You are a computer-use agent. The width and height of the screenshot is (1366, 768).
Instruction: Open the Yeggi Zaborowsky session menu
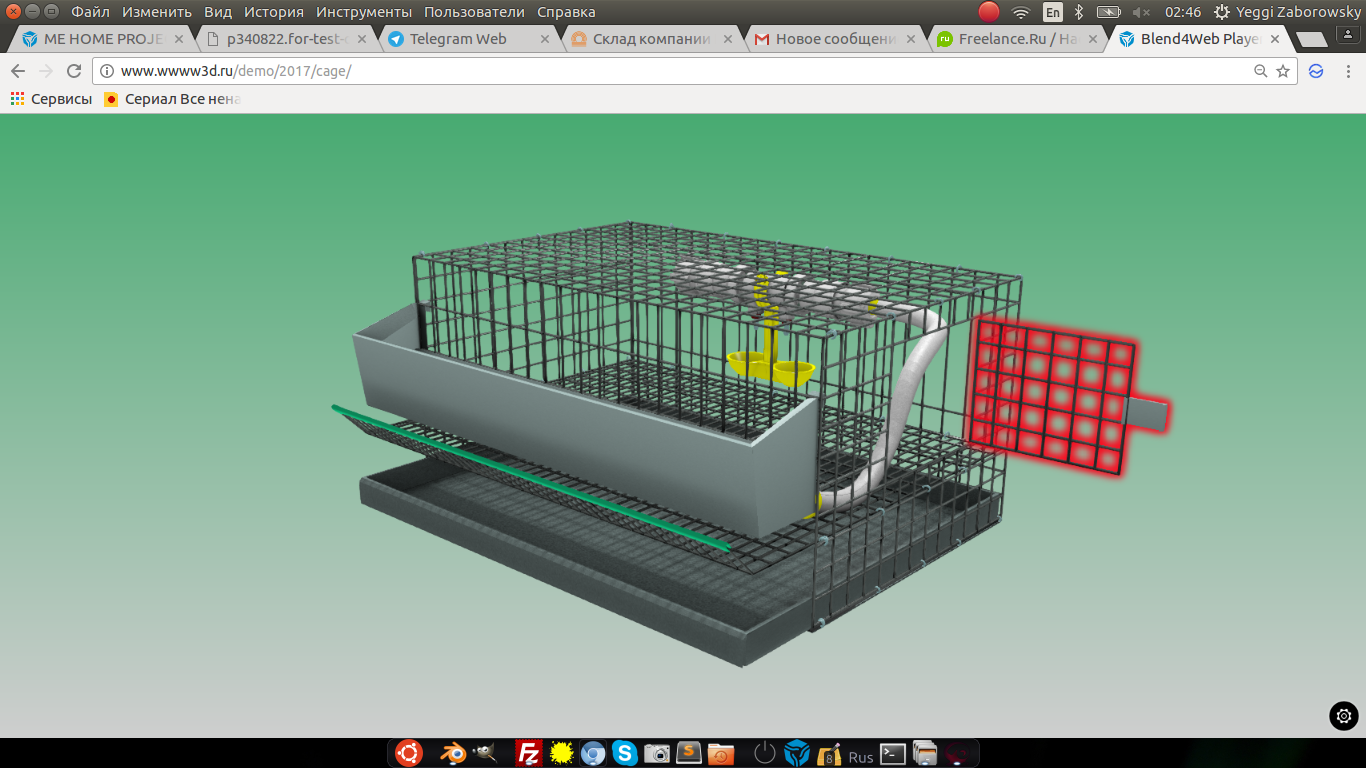pyautogui.click(x=1287, y=12)
